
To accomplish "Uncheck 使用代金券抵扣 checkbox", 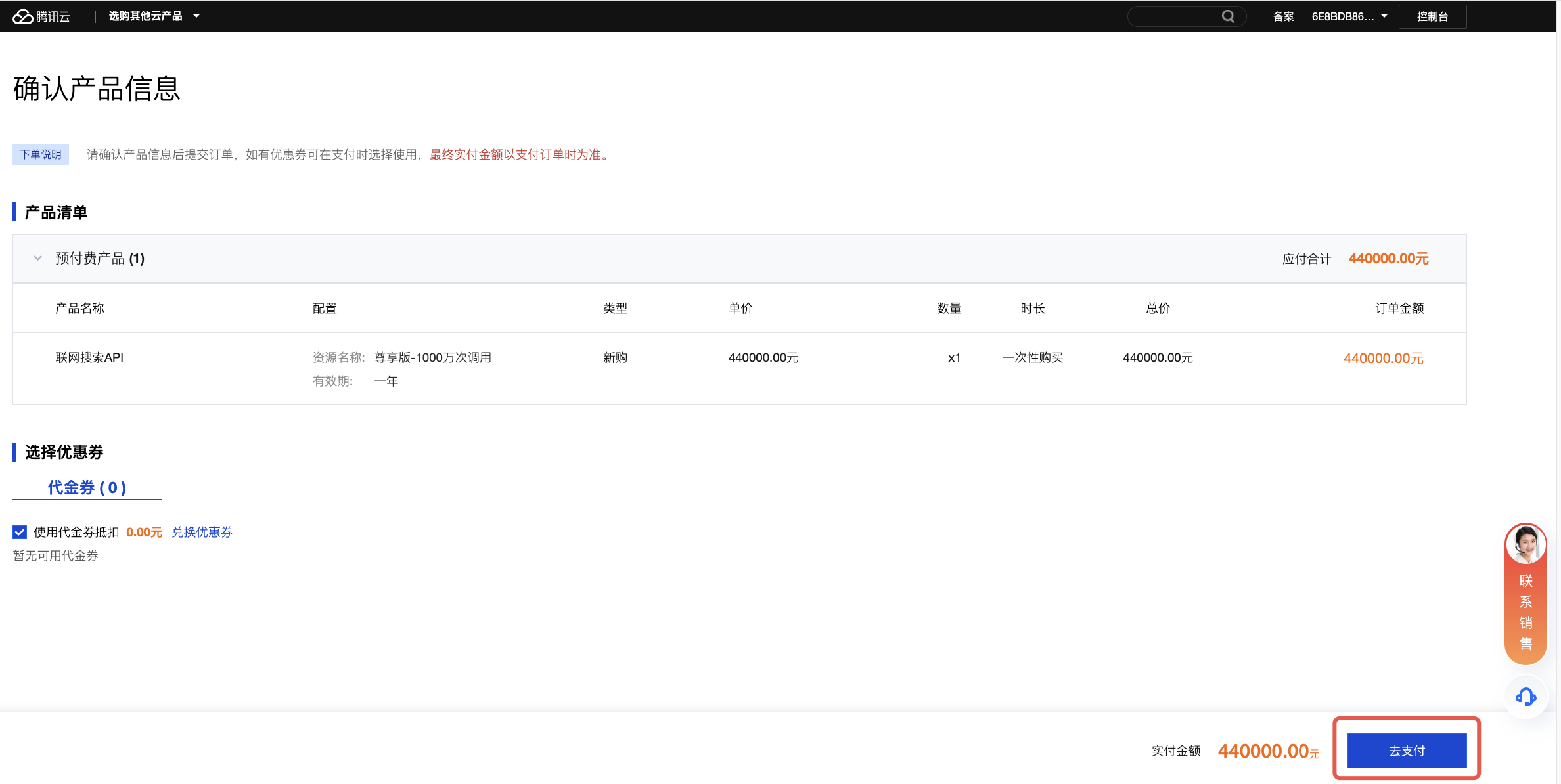I will tap(20, 532).
